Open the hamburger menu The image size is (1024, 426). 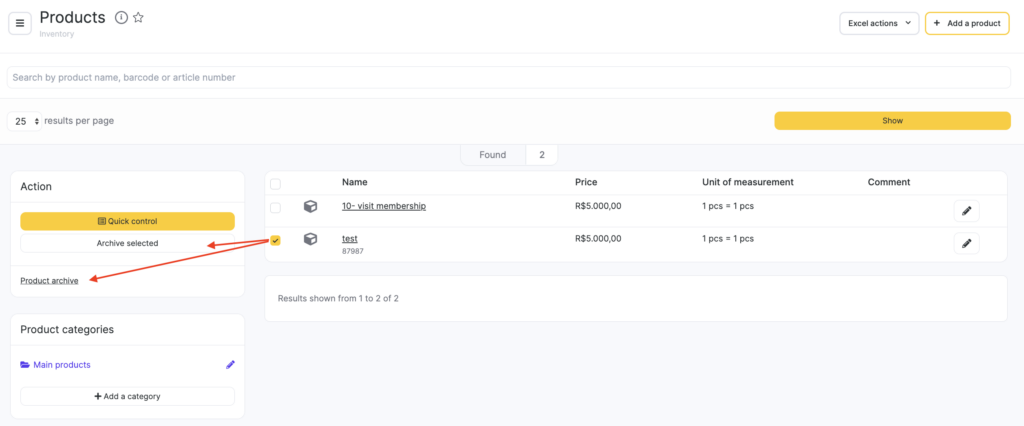pos(21,23)
